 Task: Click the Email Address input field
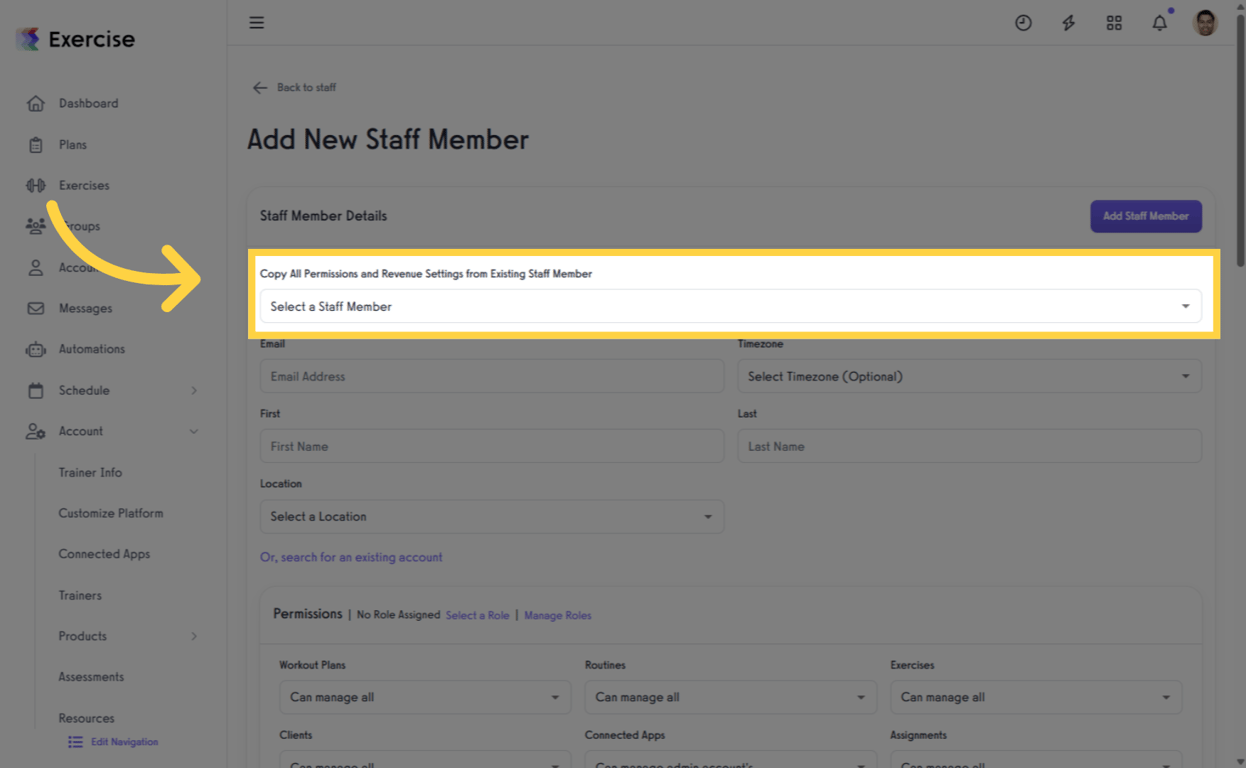coord(492,376)
